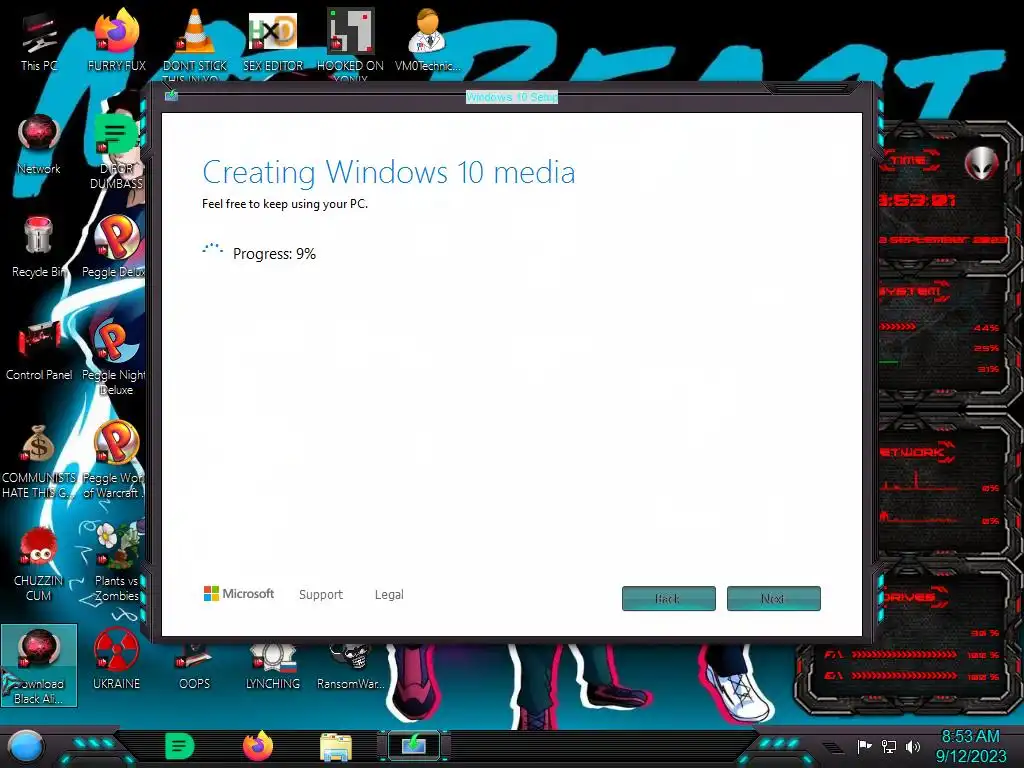Open the Support link in Setup
The width and height of the screenshot is (1024, 768).
tap(321, 594)
